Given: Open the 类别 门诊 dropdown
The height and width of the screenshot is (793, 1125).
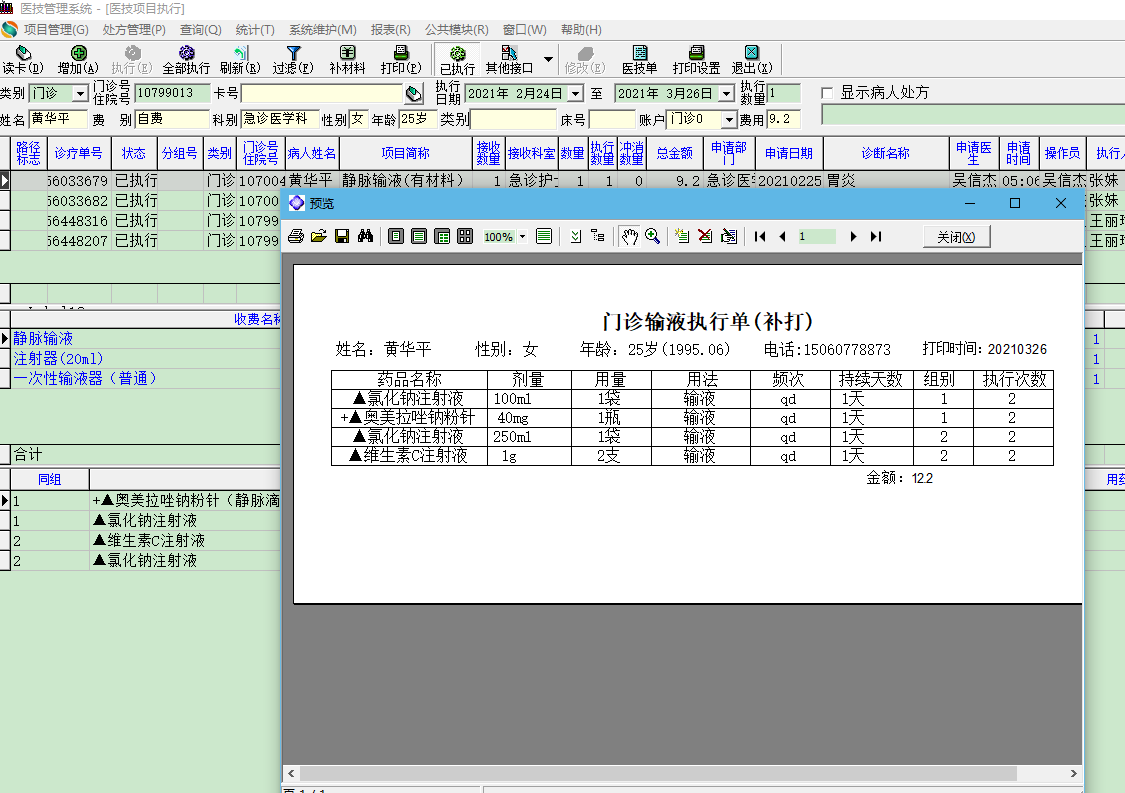Looking at the screenshot, I should [80, 94].
